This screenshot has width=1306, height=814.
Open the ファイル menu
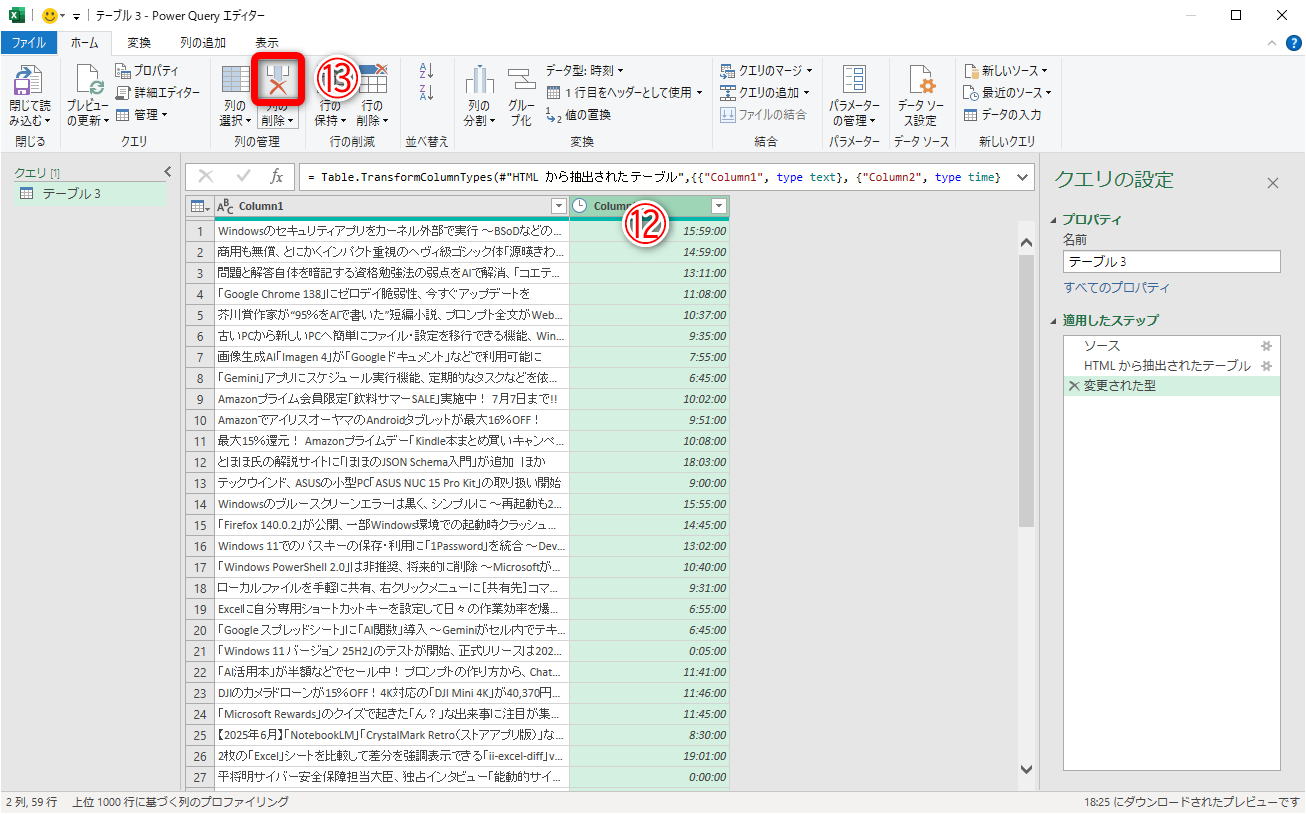30,42
